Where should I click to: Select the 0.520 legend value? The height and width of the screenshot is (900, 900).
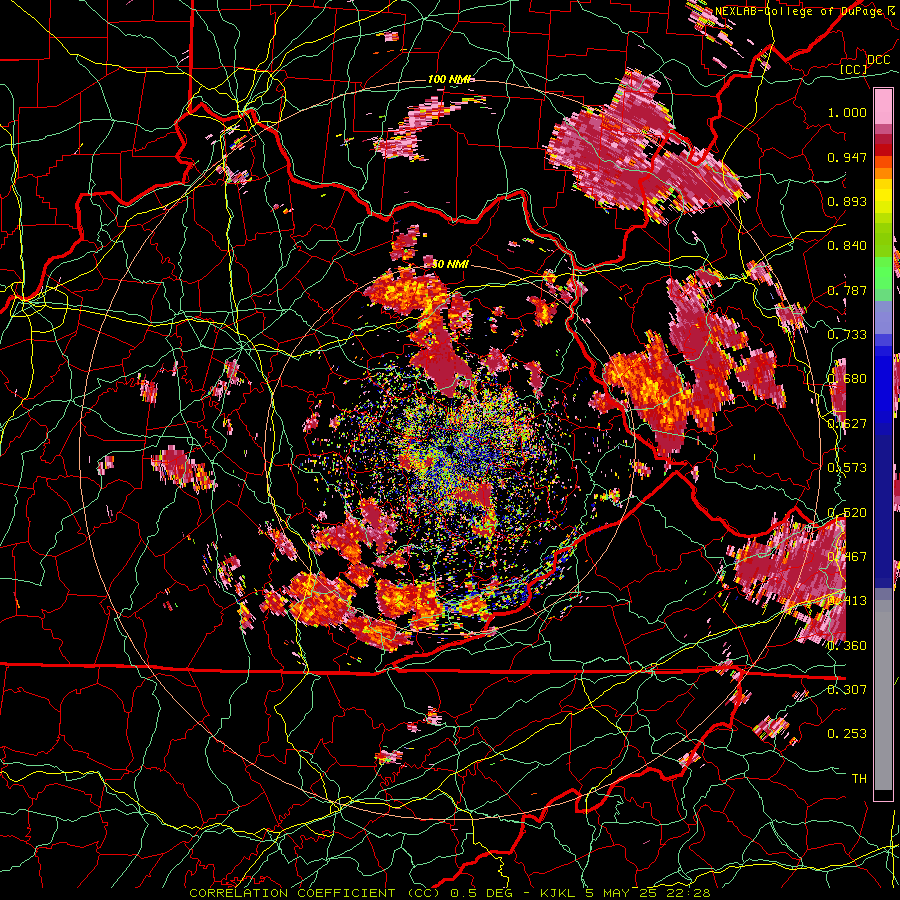847,513
